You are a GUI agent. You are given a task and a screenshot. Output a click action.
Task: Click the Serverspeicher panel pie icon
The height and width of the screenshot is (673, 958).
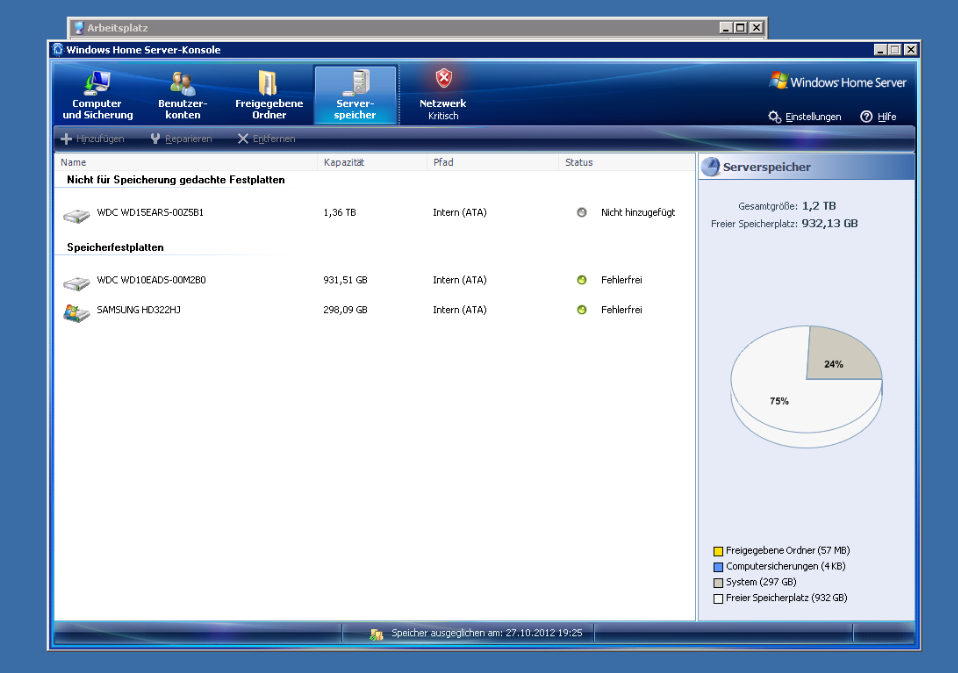(x=711, y=167)
